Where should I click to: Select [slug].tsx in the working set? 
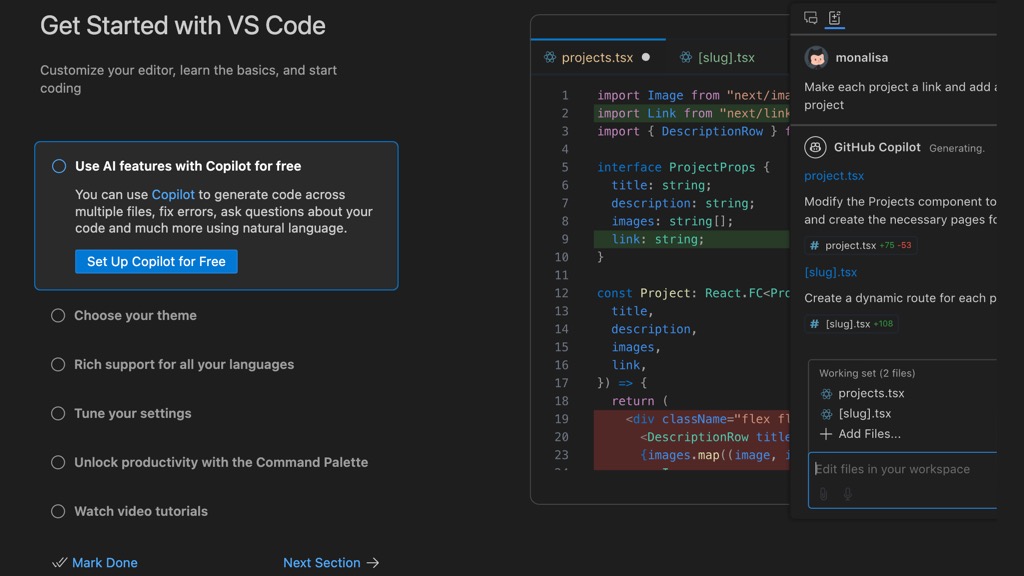click(x=865, y=413)
